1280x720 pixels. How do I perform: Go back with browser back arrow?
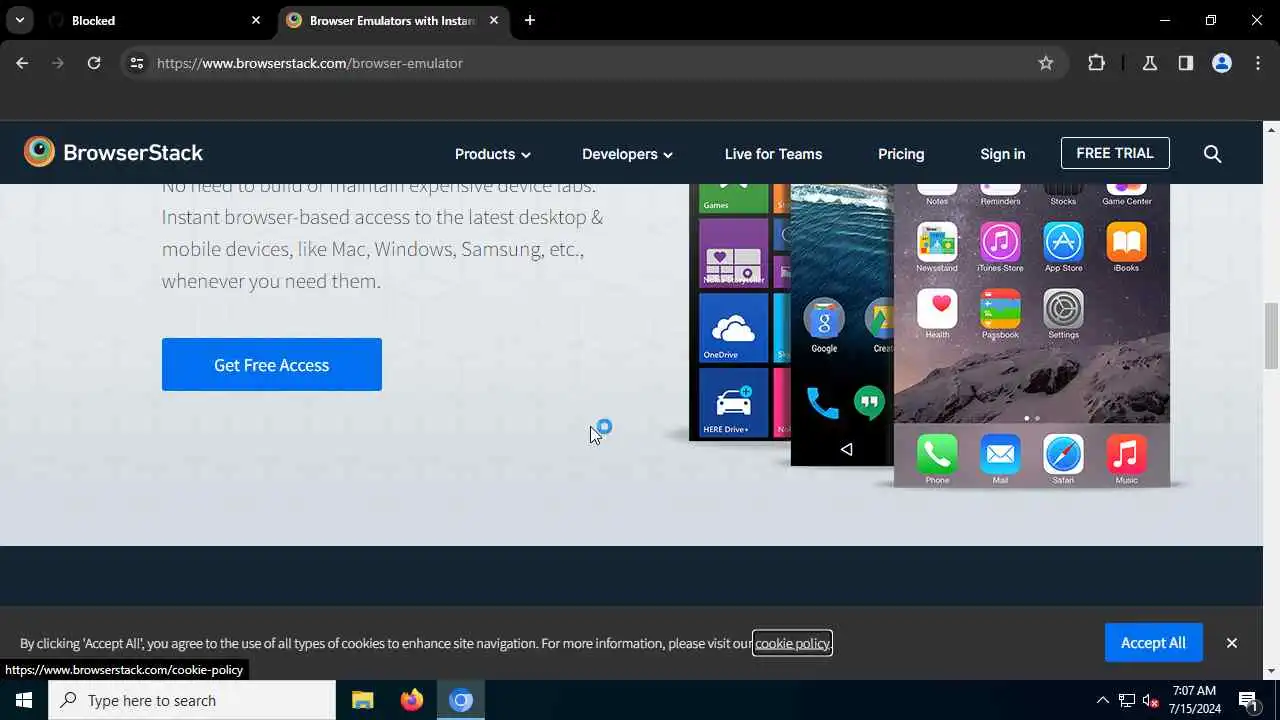pyautogui.click(x=22, y=63)
